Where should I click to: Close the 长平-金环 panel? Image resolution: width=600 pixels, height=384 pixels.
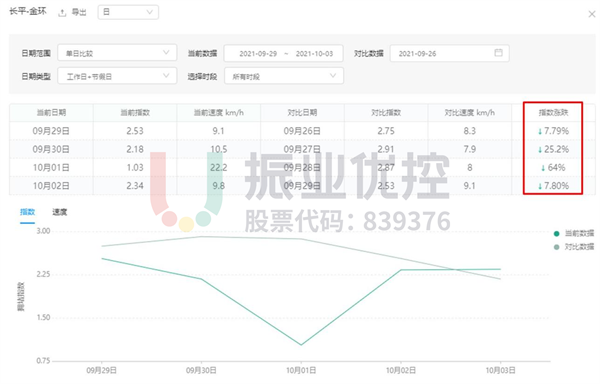[x=592, y=15]
